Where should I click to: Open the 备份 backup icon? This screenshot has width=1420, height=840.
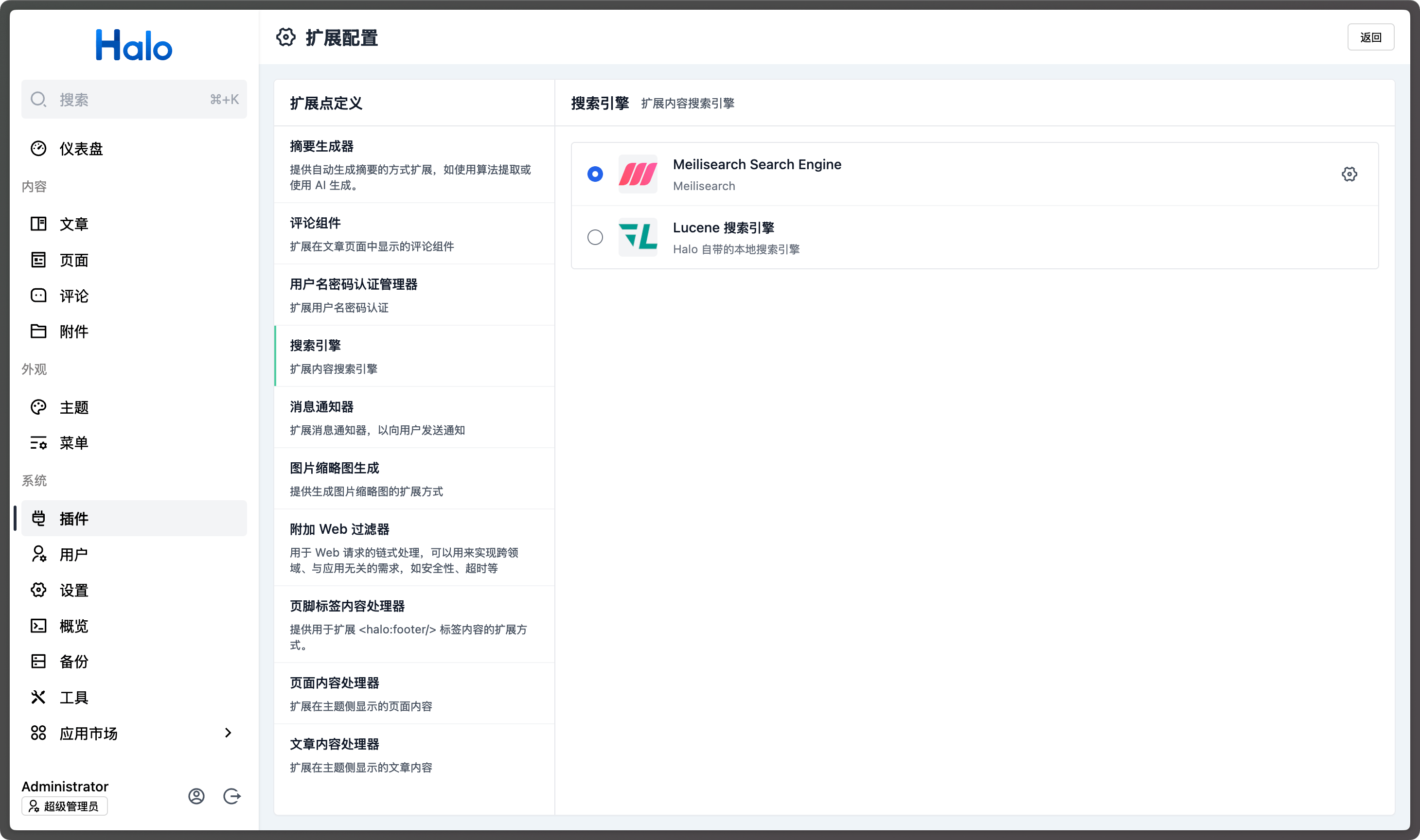38,661
